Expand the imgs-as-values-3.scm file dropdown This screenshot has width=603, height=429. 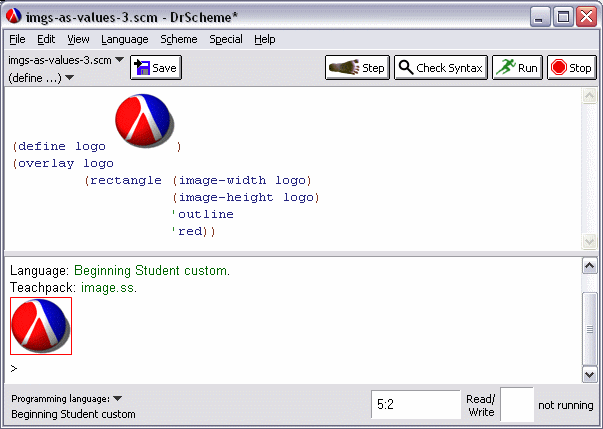120,60
